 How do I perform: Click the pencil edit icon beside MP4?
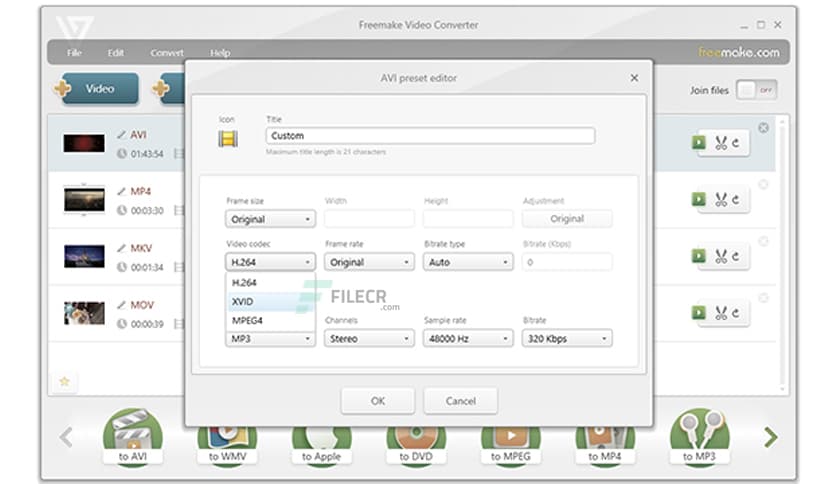[122, 191]
